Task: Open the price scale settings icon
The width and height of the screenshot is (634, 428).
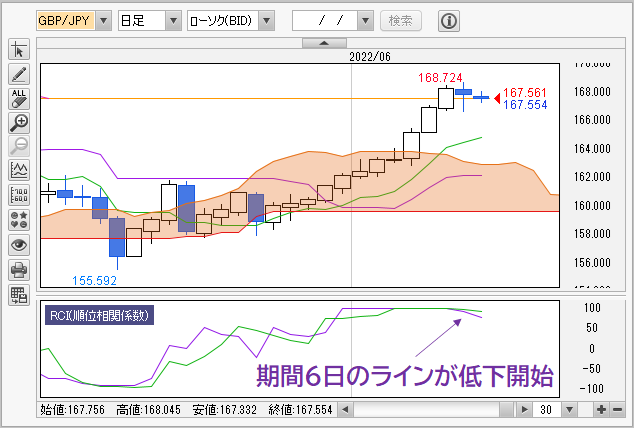Action: pyautogui.click(x=19, y=195)
